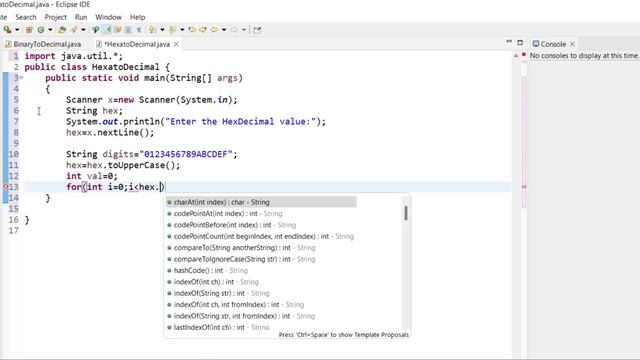Image resolution: width=640 pixels, height=360 pixels.
Task: Click the Next Edit Location icon
Action: [203, 30]
